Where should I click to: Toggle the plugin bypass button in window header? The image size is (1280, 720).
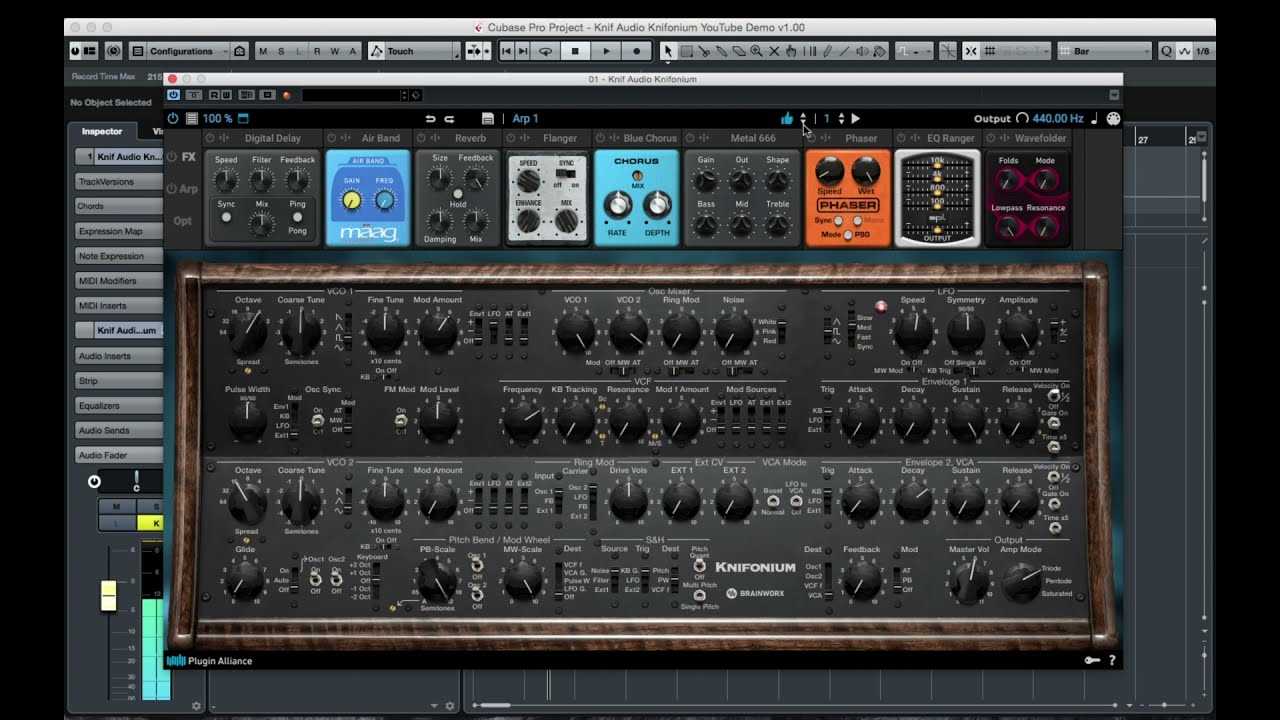tap(174, 95)
